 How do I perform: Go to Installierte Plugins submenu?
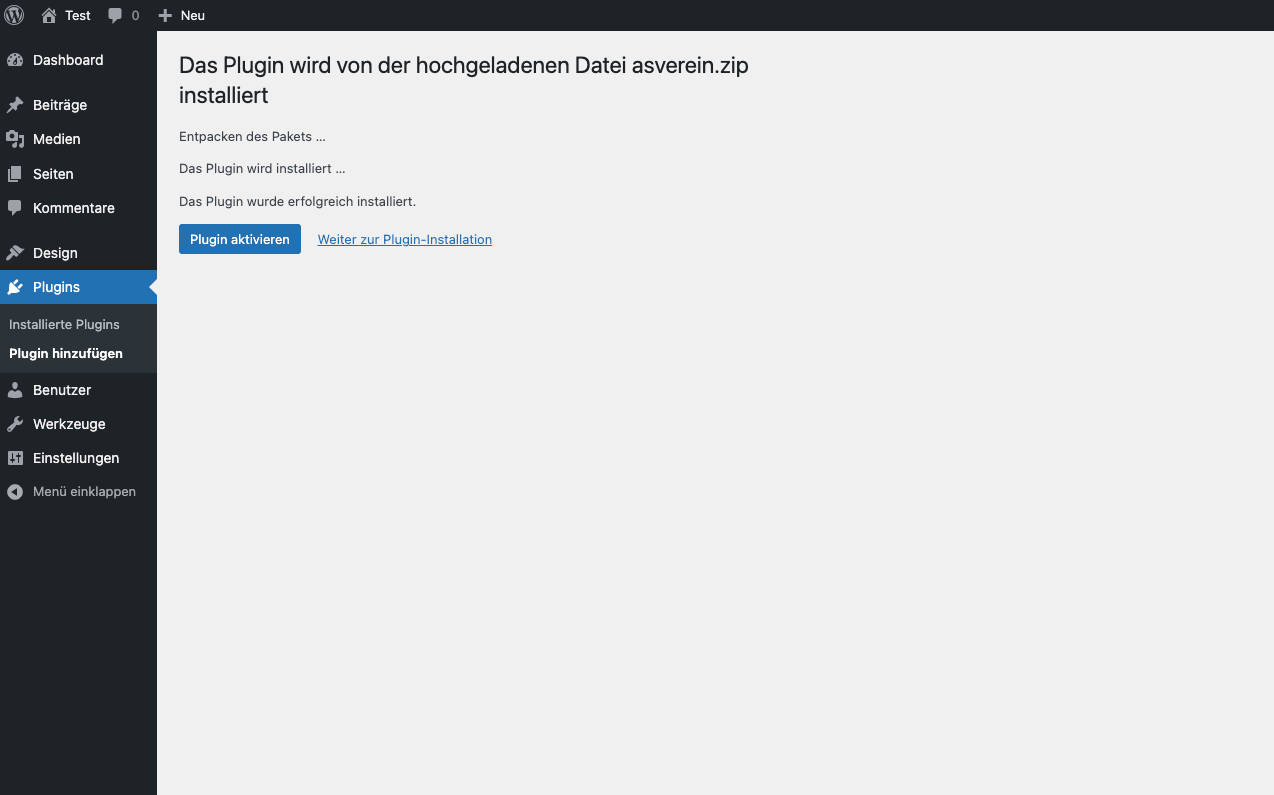click(x=64, y=324)
